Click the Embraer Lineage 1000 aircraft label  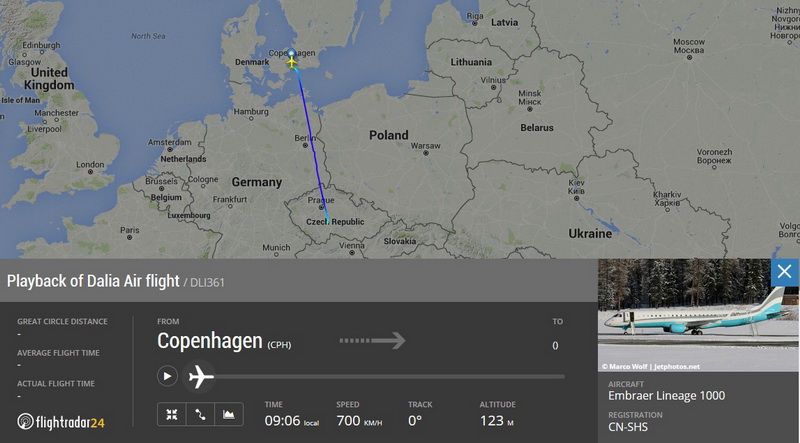[x=666, y=396]
